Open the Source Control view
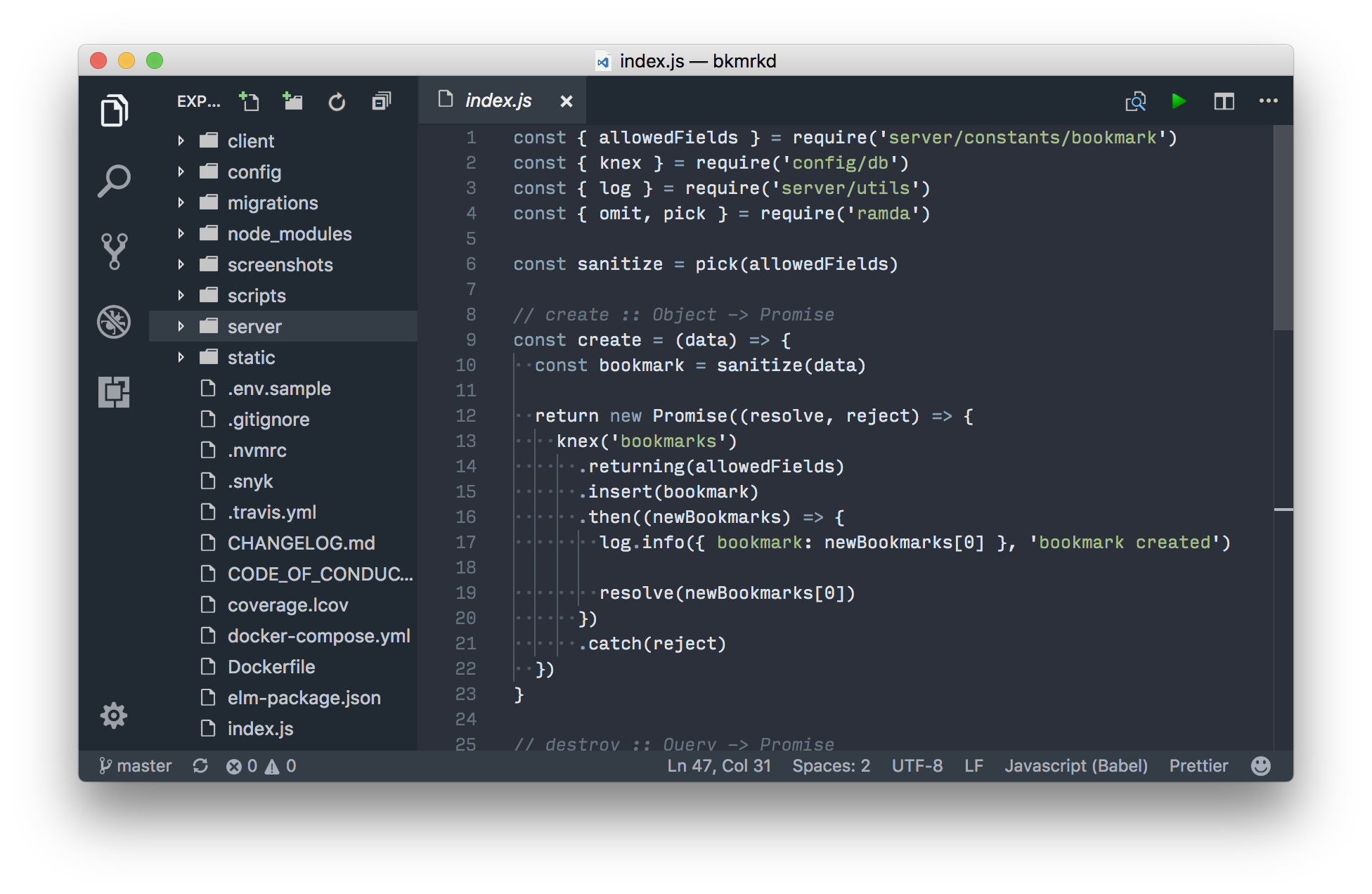 114,251
